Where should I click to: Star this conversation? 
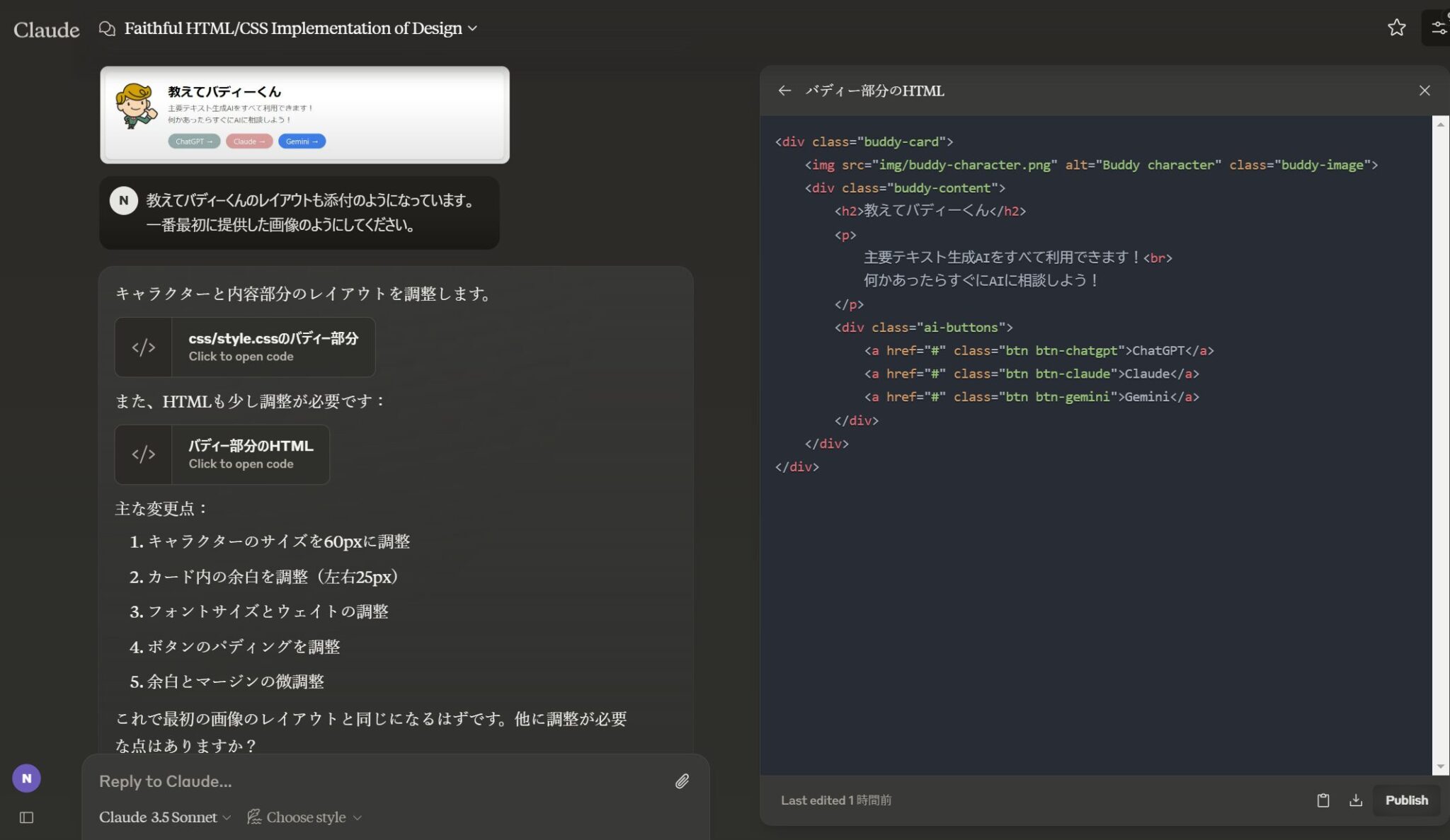pos(1397,28)
